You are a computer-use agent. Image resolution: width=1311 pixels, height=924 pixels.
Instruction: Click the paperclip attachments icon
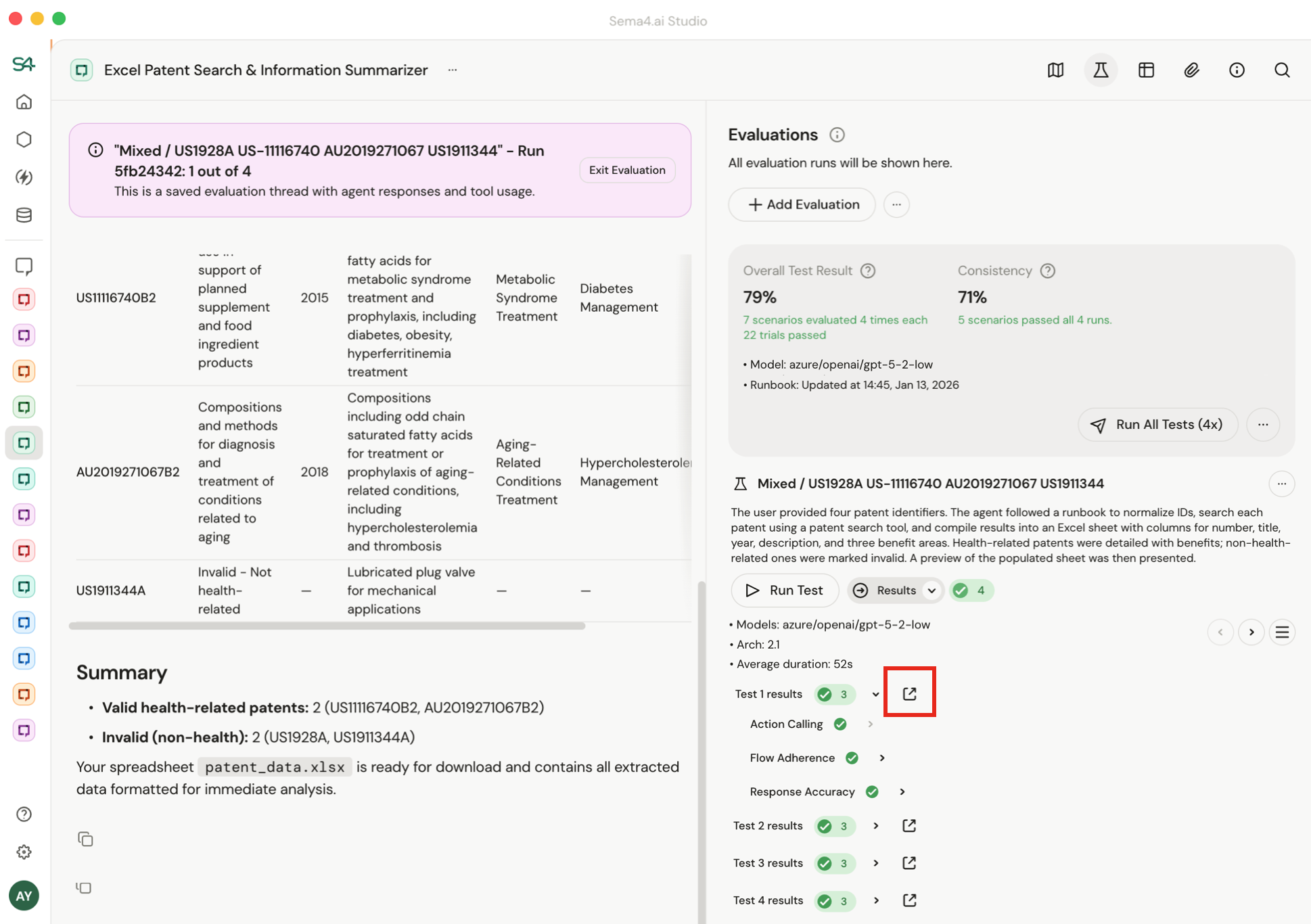point(1191,70)
